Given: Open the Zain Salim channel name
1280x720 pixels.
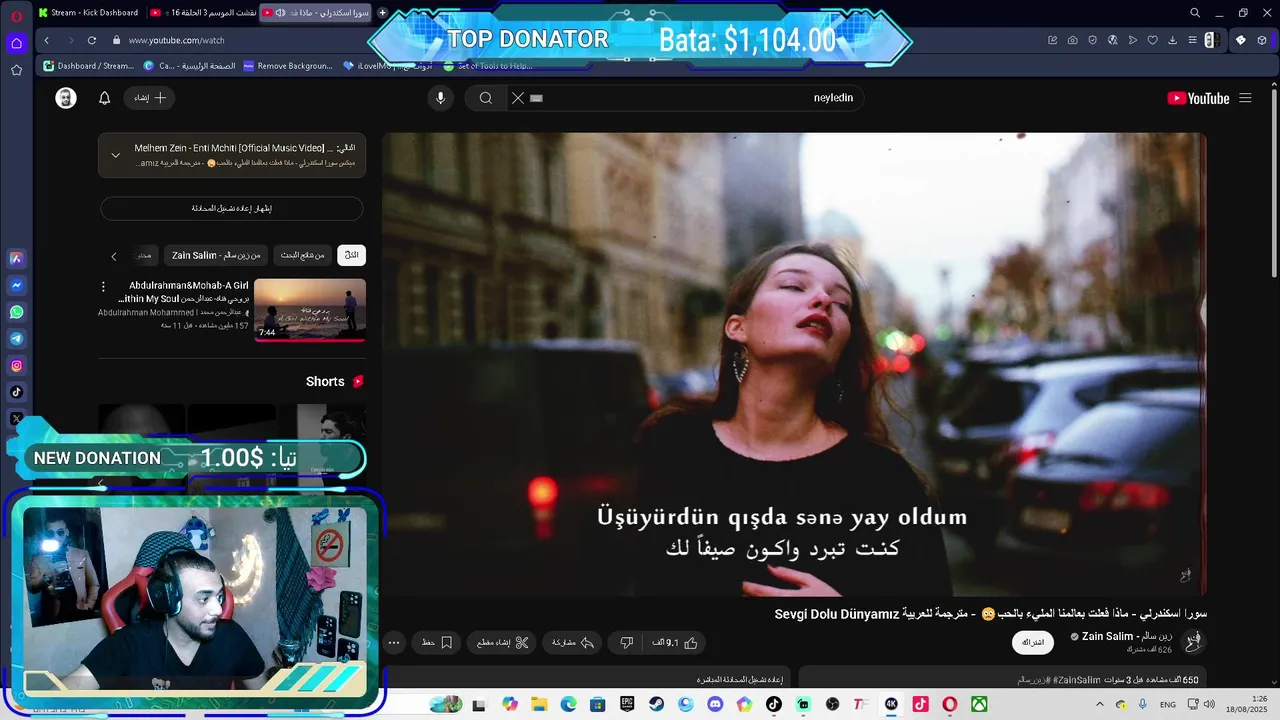Looking at the screenshot, I should click(x=1127, y=636).
